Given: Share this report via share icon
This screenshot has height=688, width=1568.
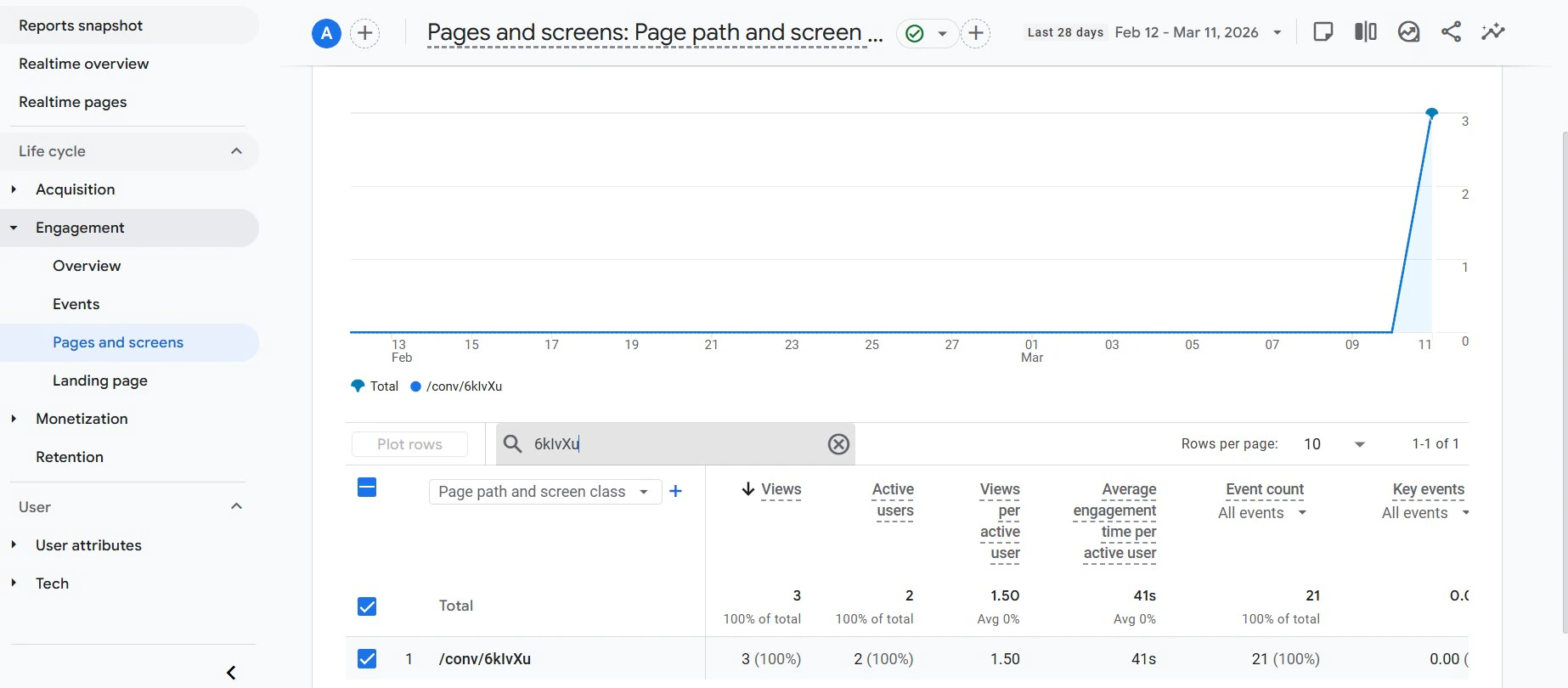Looking at the screenshot, I should click(1451, 32).
